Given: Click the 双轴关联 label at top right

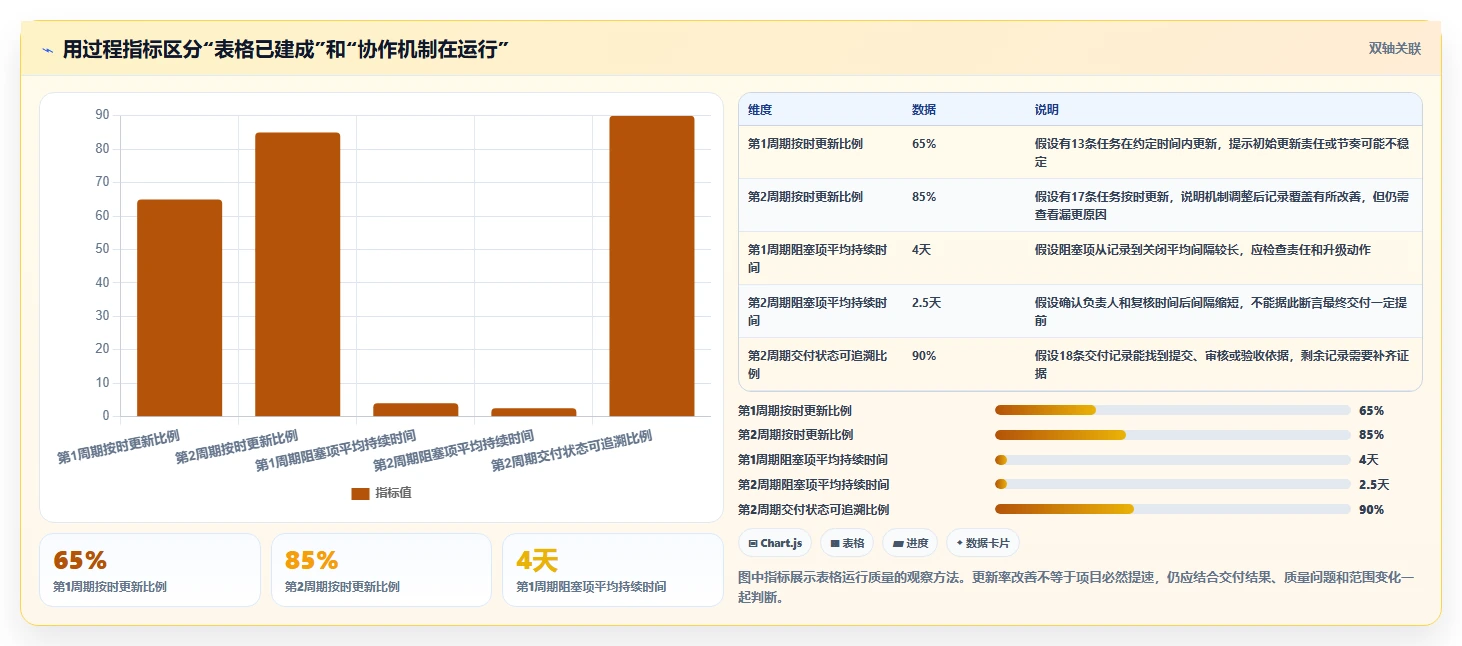Looking at the screenshot, I should [1394, 49].
